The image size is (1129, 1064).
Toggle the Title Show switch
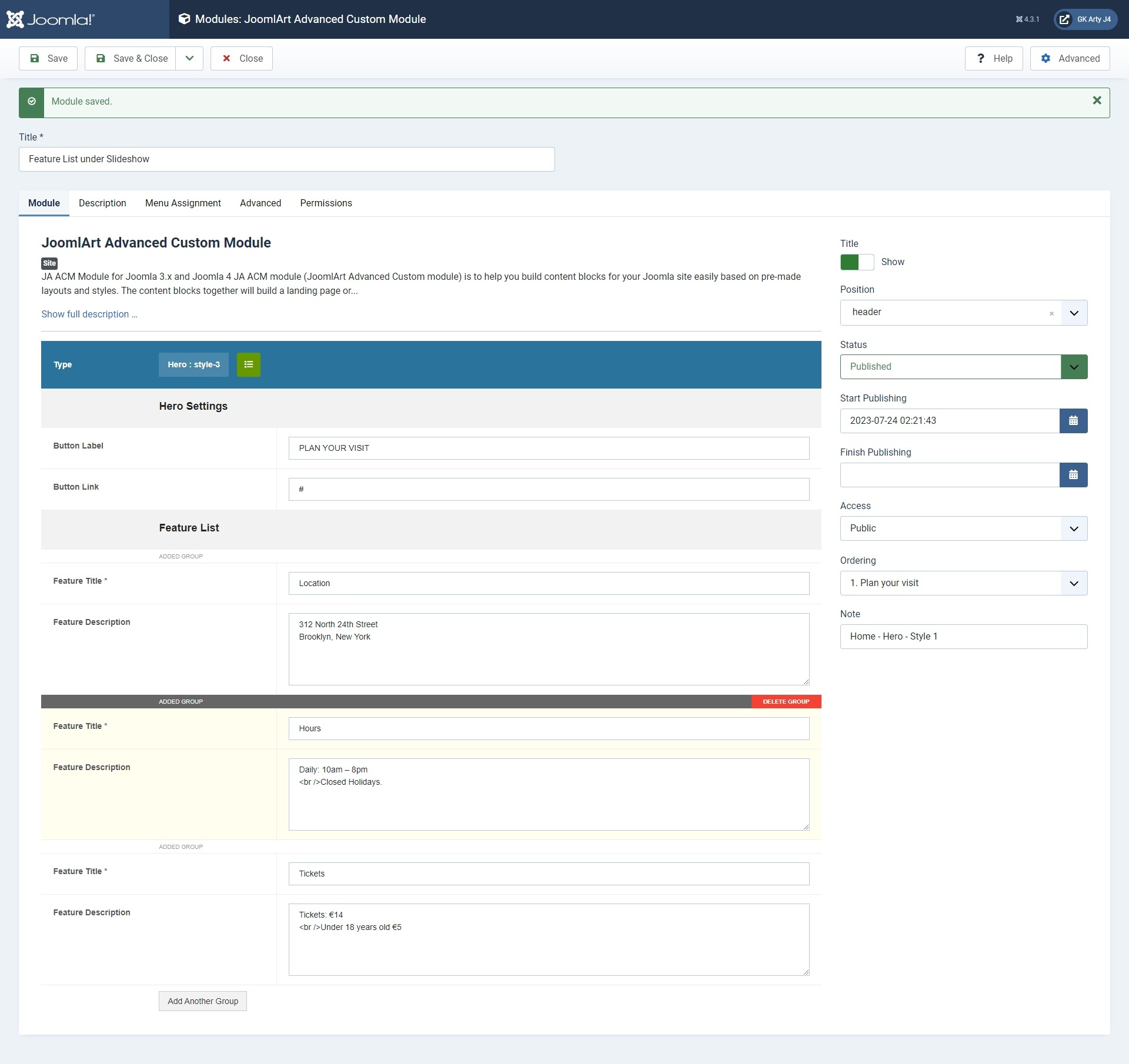tap(857, 262)
